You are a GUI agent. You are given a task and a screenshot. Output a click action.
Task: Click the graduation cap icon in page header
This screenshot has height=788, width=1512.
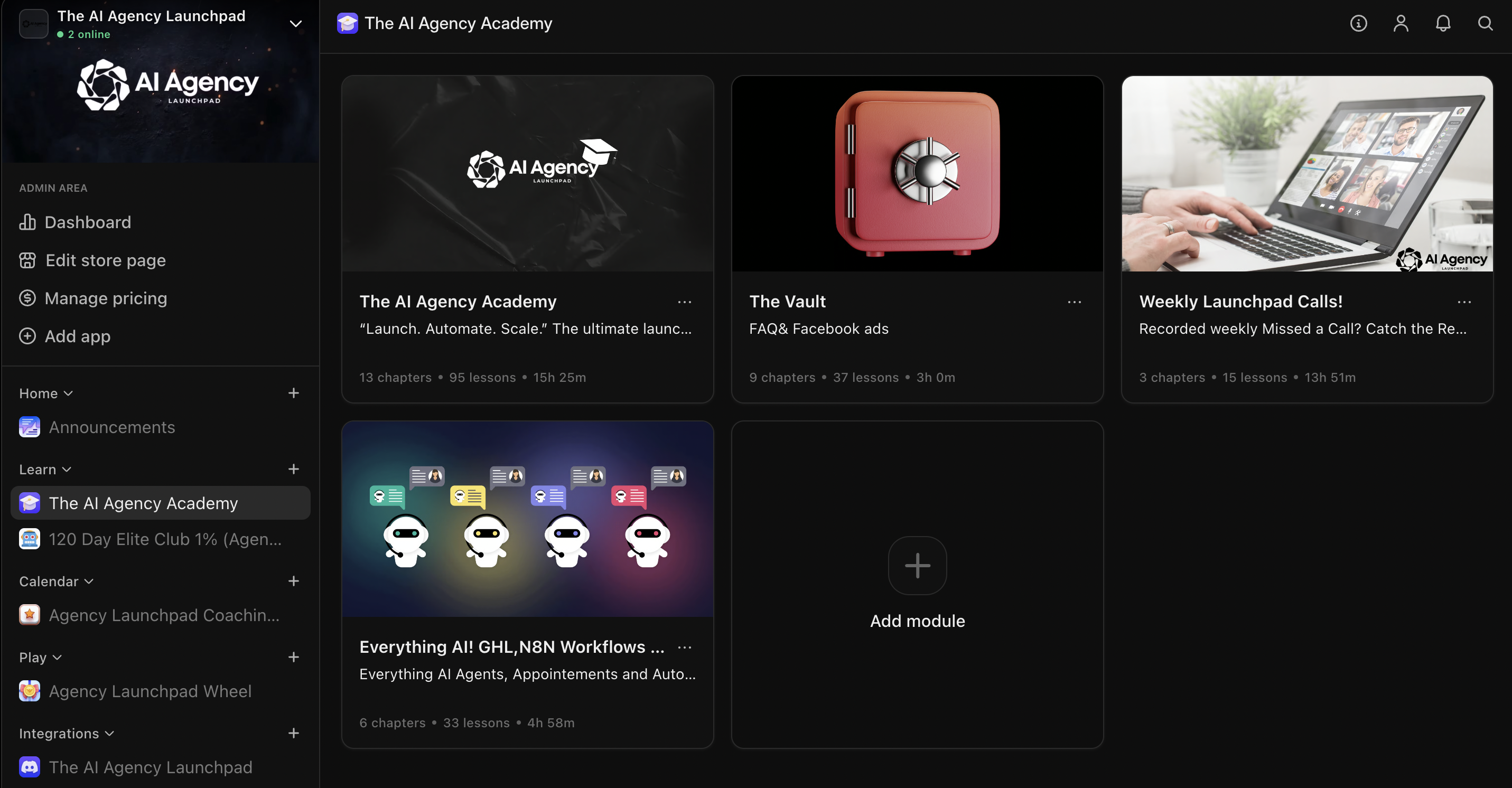pos(347,23)
